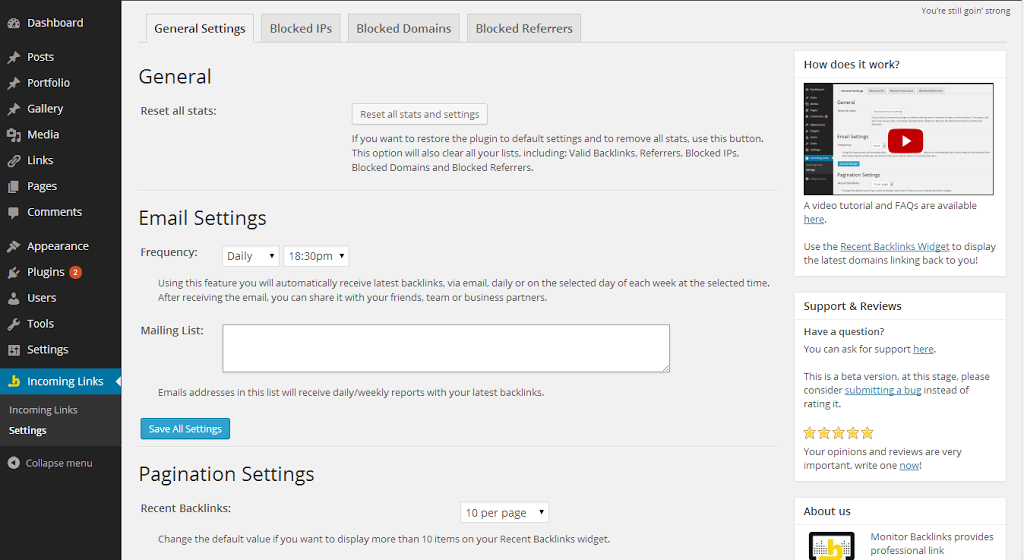Play the tutorial video thumbnail

pyautogui.click(x=905, y=139)
